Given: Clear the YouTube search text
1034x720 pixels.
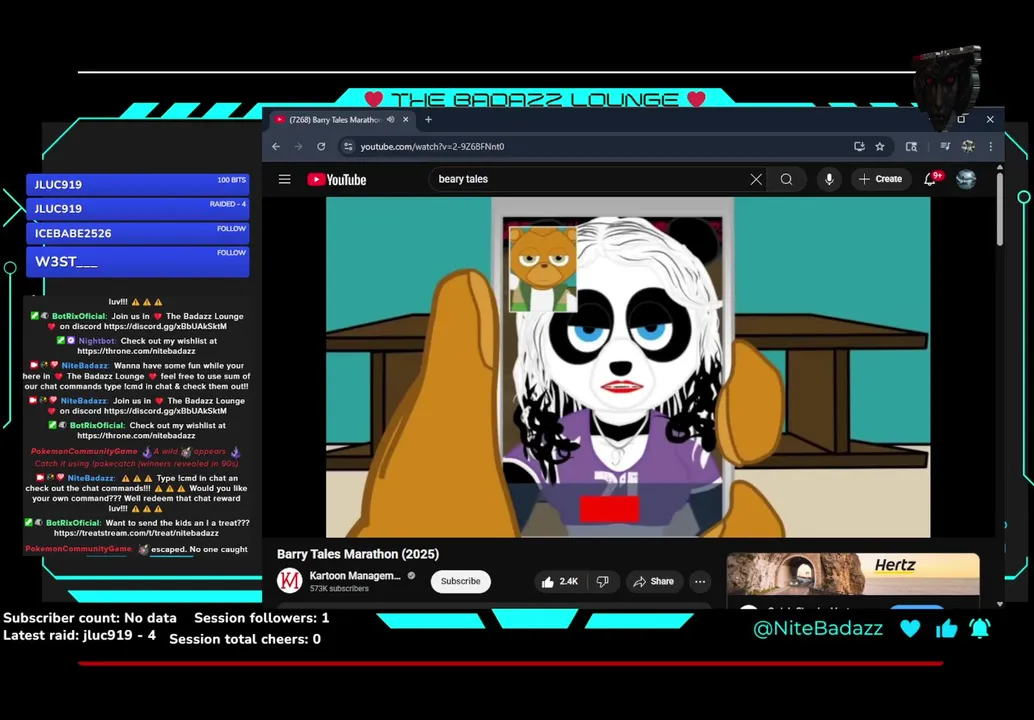Looking at the screenshot, I should click(756, 179).
